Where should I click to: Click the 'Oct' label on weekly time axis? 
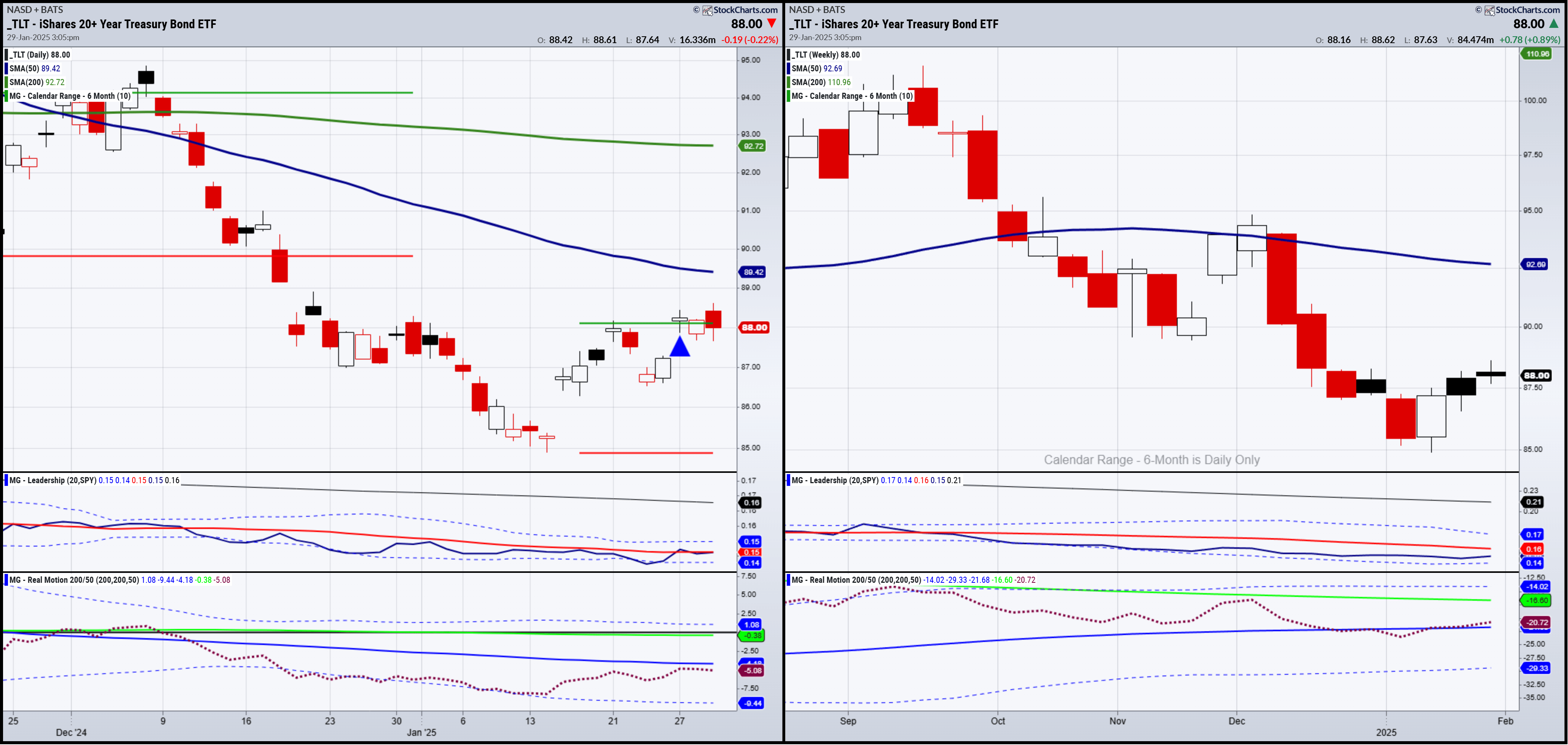click(x=998, y=721)
